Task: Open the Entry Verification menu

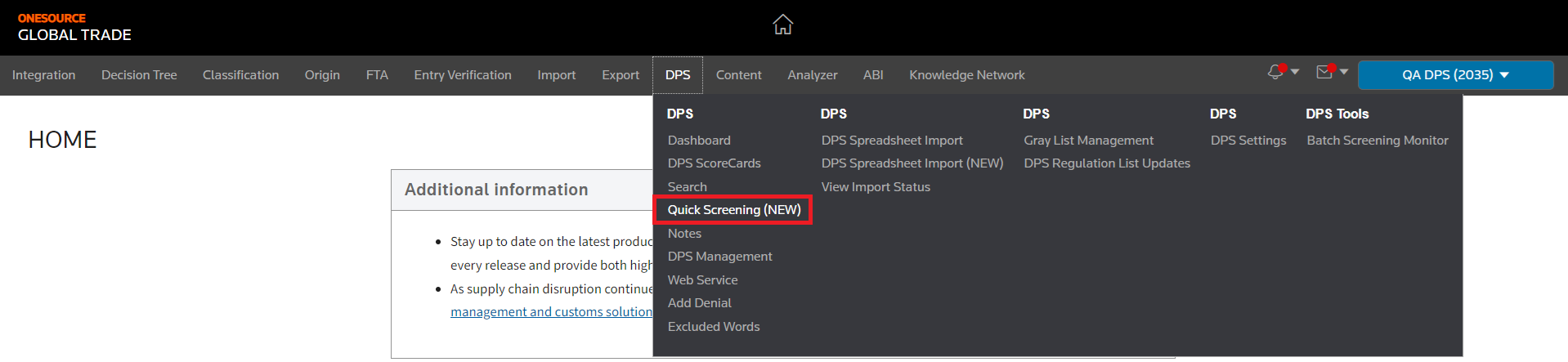Action: pos(463,75)
